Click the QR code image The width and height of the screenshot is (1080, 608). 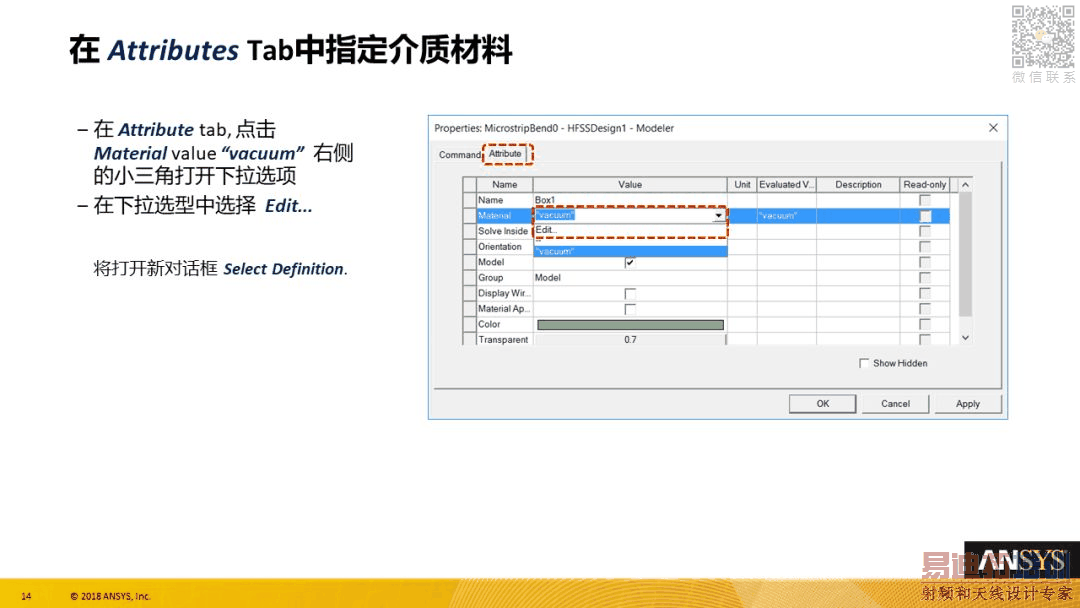tap(1043, 36)
